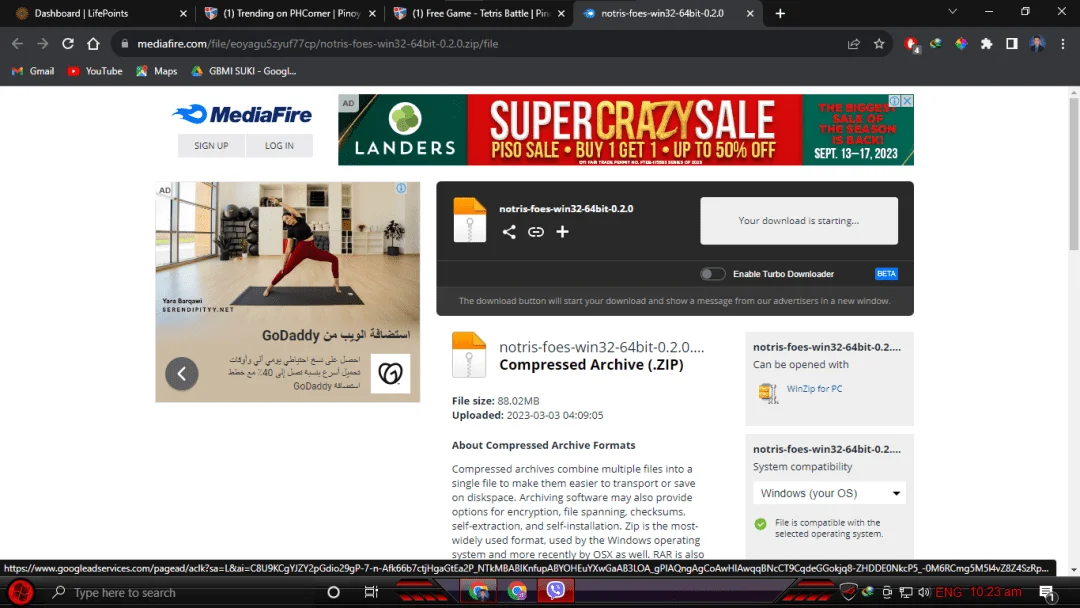Open the browser home page

click(93, 43)
